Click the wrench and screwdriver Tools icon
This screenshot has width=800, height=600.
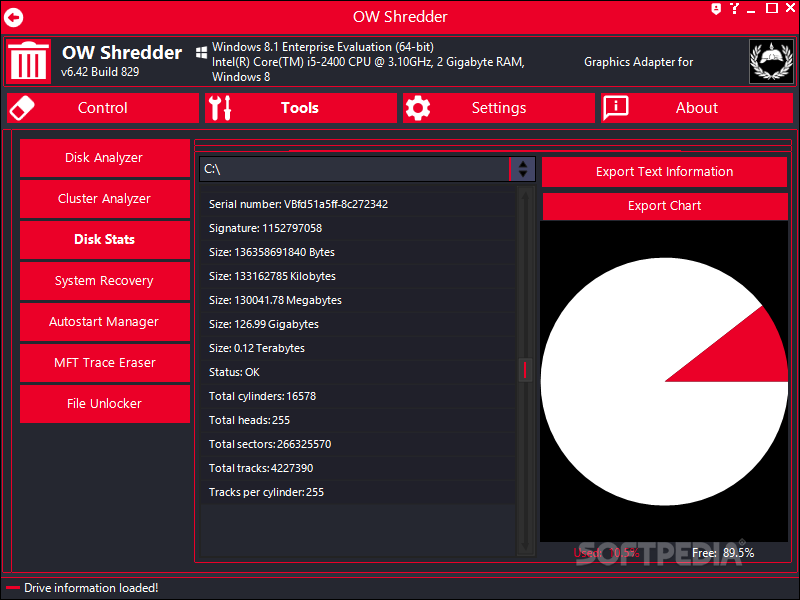[x=220, y=108]
